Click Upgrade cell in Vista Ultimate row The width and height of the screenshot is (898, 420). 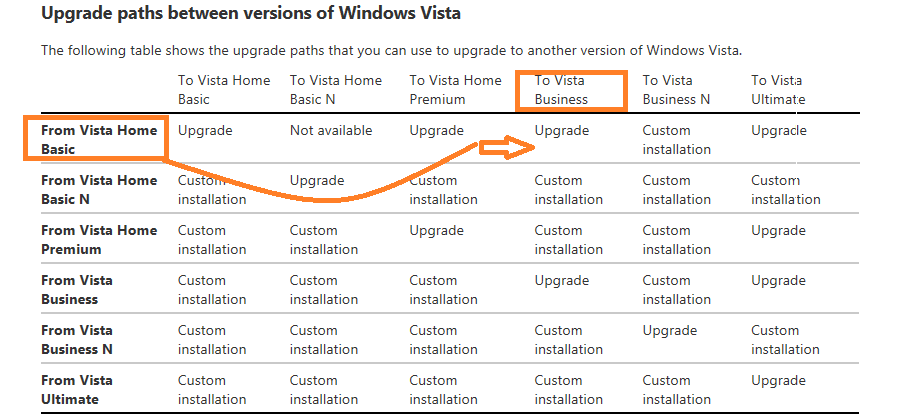pos(778,380)
